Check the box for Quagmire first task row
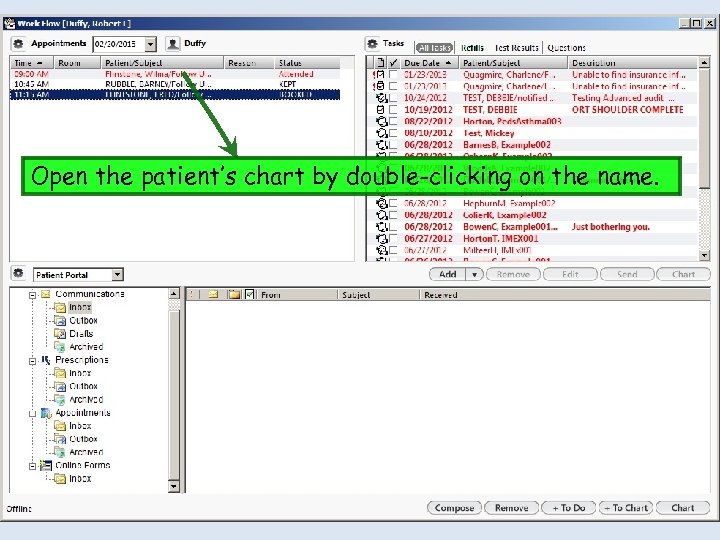 [393, 74]
